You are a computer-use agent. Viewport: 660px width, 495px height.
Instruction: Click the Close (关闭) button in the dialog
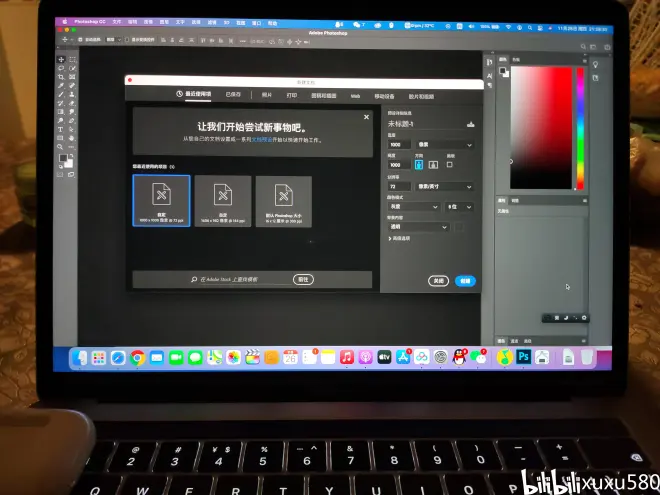point(438,281)
